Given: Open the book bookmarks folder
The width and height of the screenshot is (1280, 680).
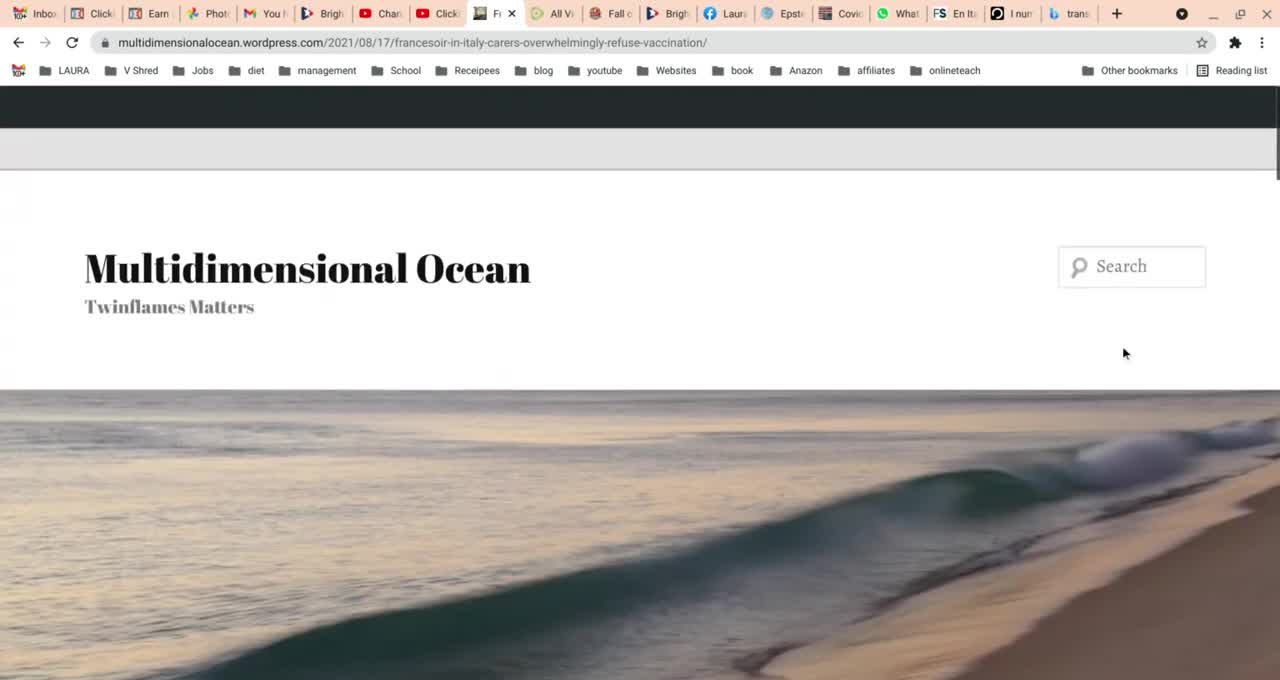Looking at the screenshot, I should point(732,71).
